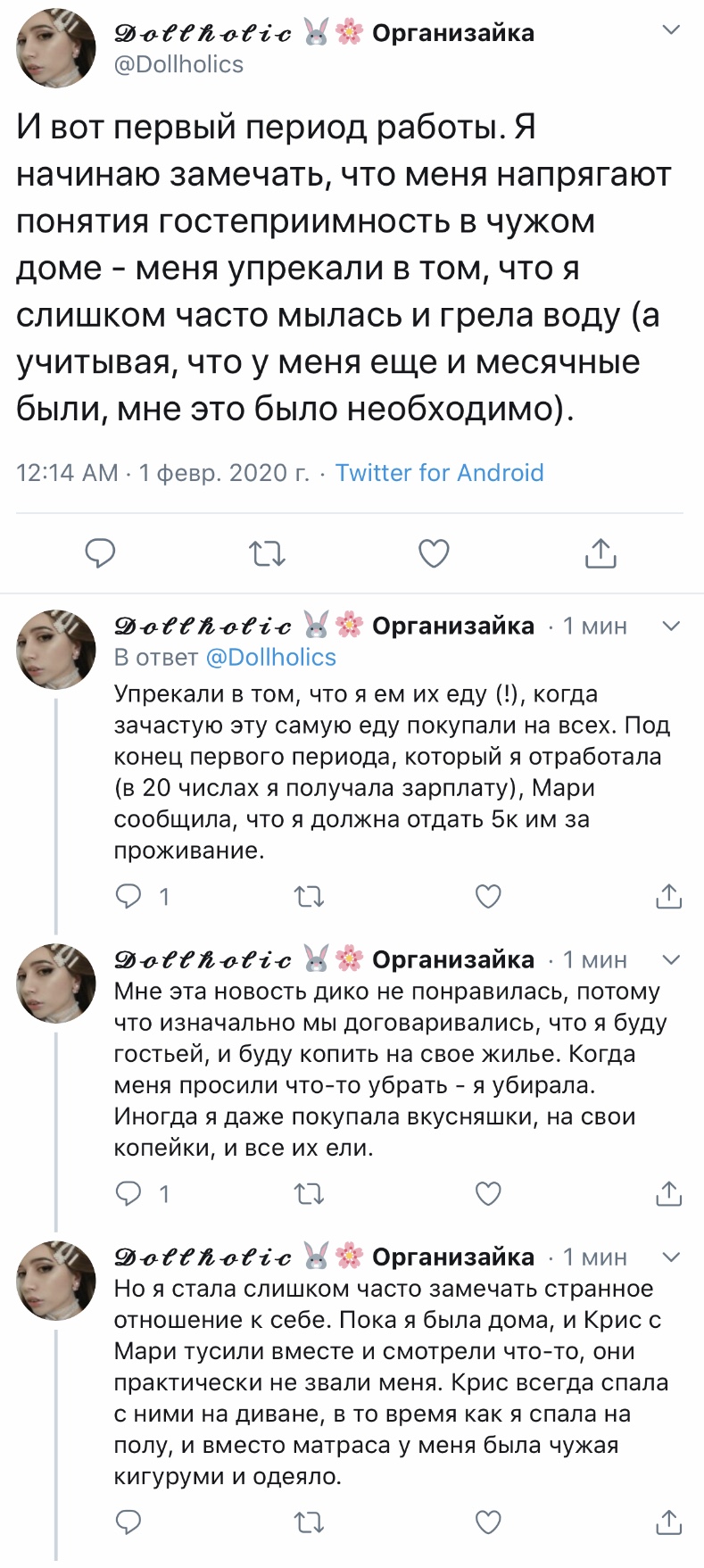Reply to tweet about buying вкусняшки
Screen dimensions: 704x1568
[x=129, y=1193]
